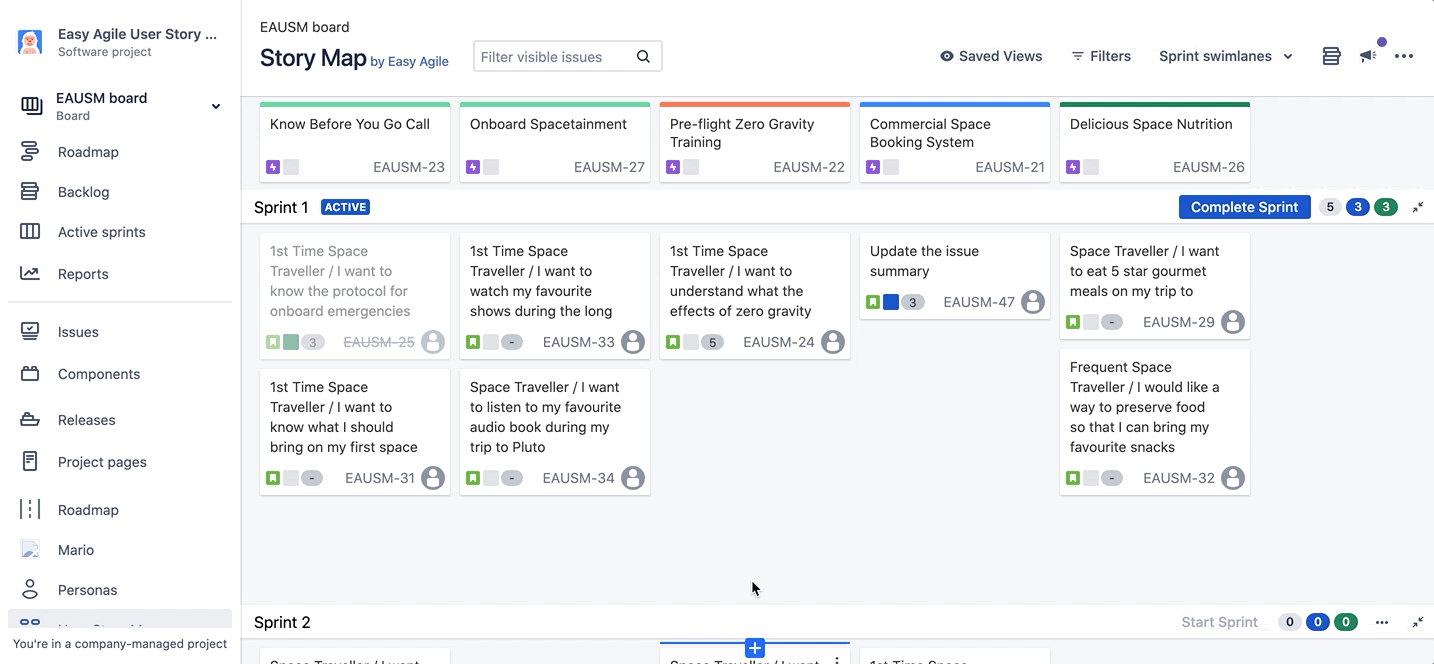Click the search magnifier icon
This screenshot has height=664, width=1434.
644,57
